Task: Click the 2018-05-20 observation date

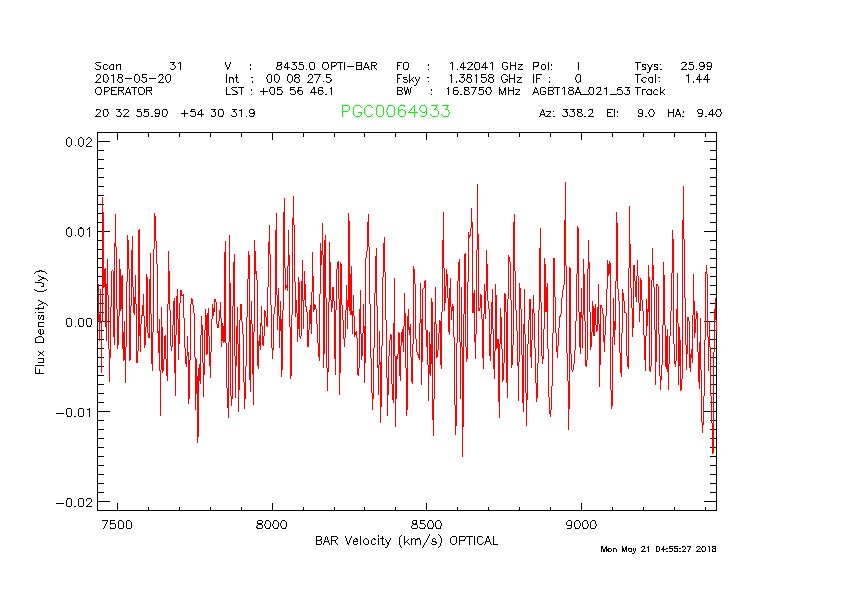Action: [x=133, y=78]
